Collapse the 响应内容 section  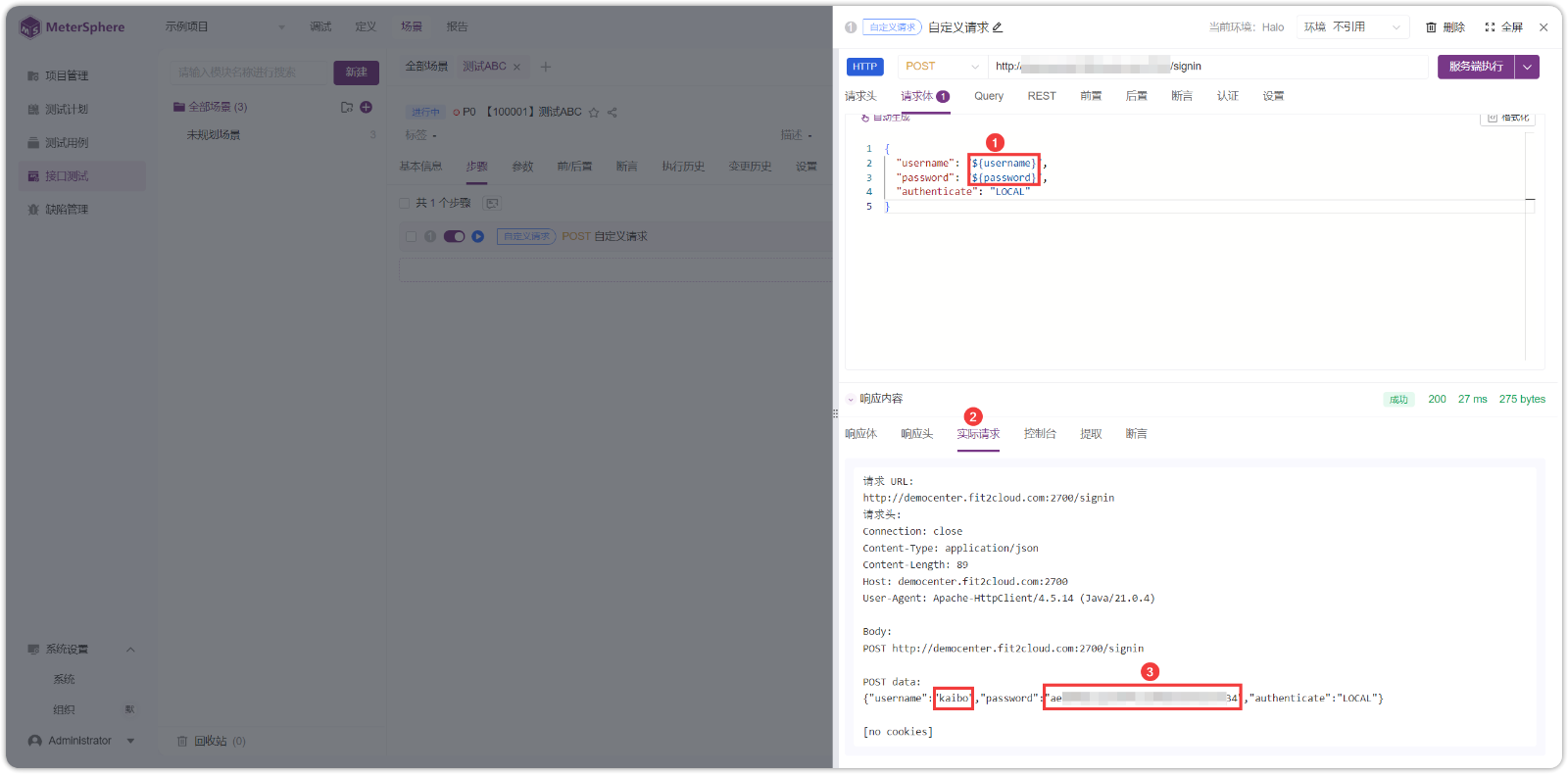pos(851,399)
